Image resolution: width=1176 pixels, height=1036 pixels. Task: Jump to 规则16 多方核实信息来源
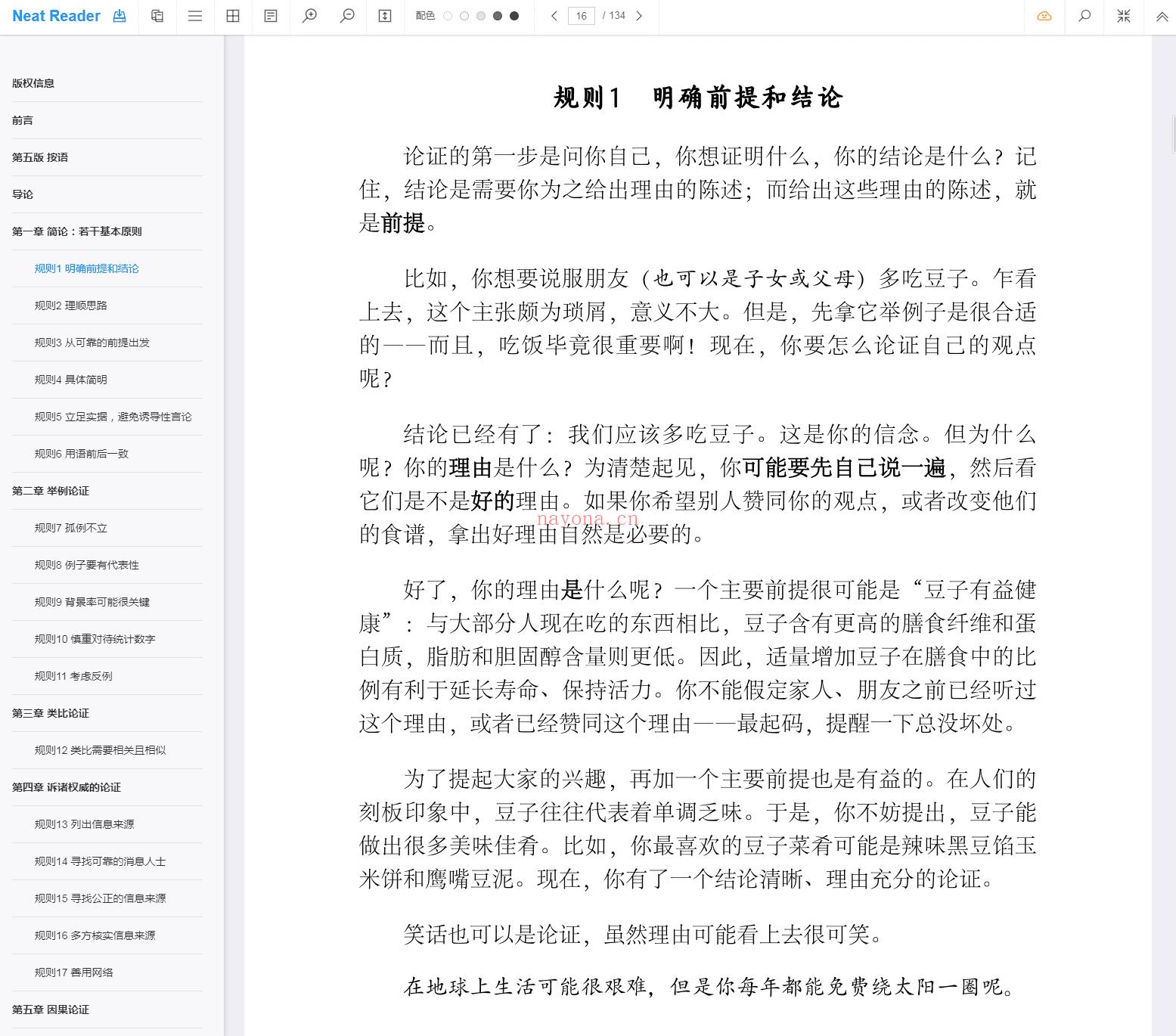95,935
